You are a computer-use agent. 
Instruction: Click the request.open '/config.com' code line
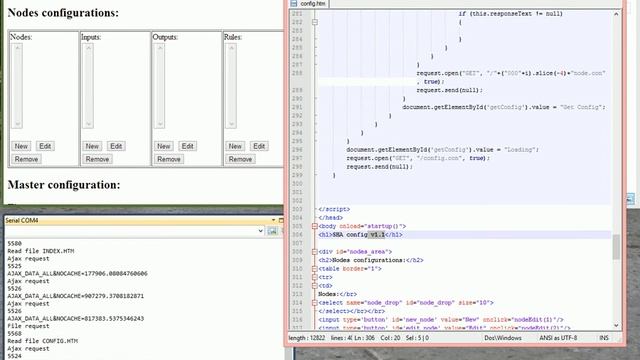pyautogui.click(x=418, y=158)
